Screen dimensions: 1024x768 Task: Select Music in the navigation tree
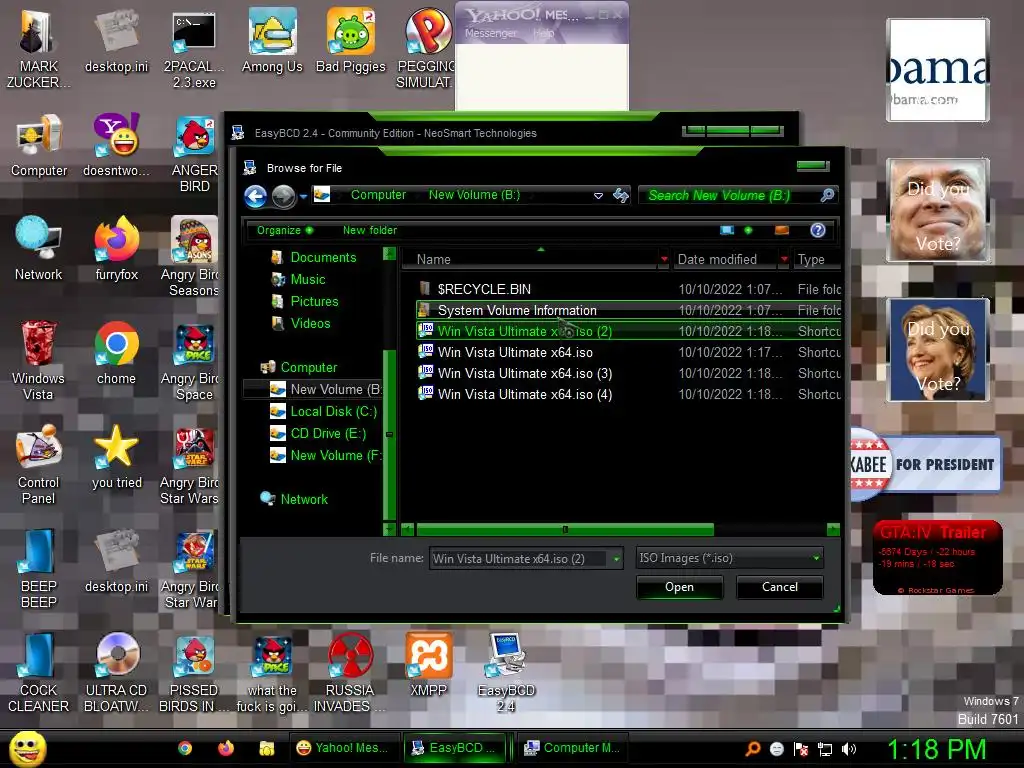tap(298, 280)
